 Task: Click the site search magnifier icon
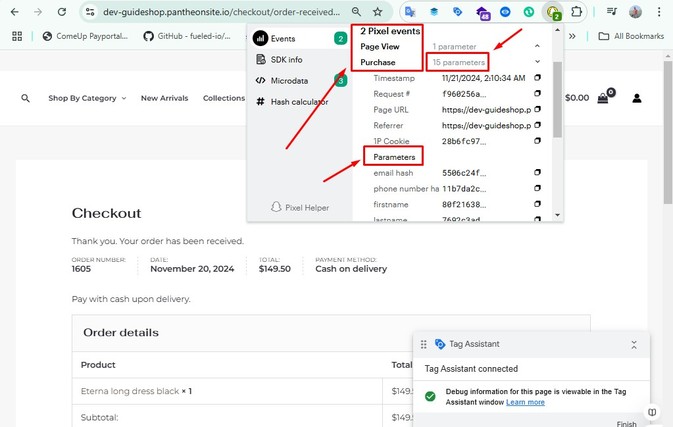25,98
